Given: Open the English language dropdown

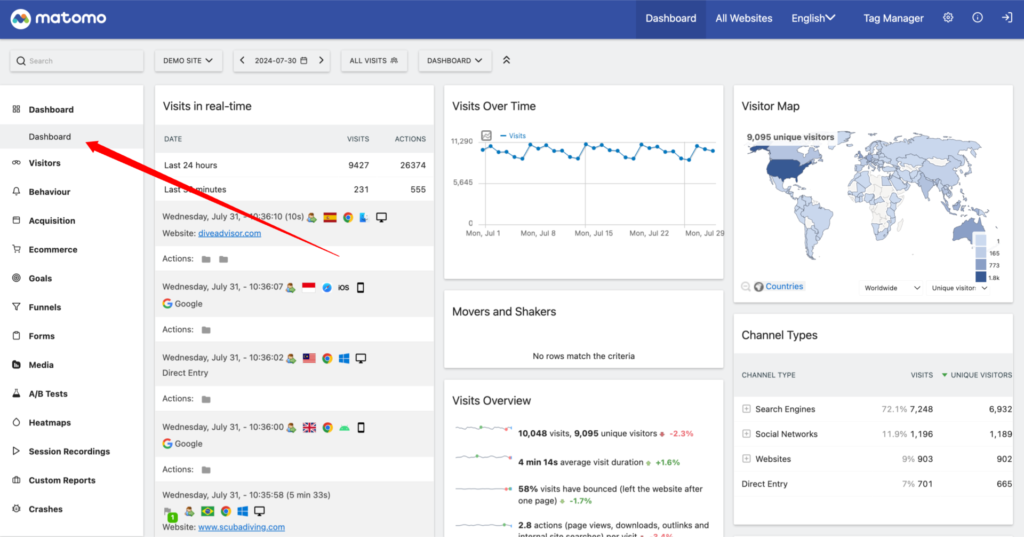Looking at the screenshot, I should [813, 18].
